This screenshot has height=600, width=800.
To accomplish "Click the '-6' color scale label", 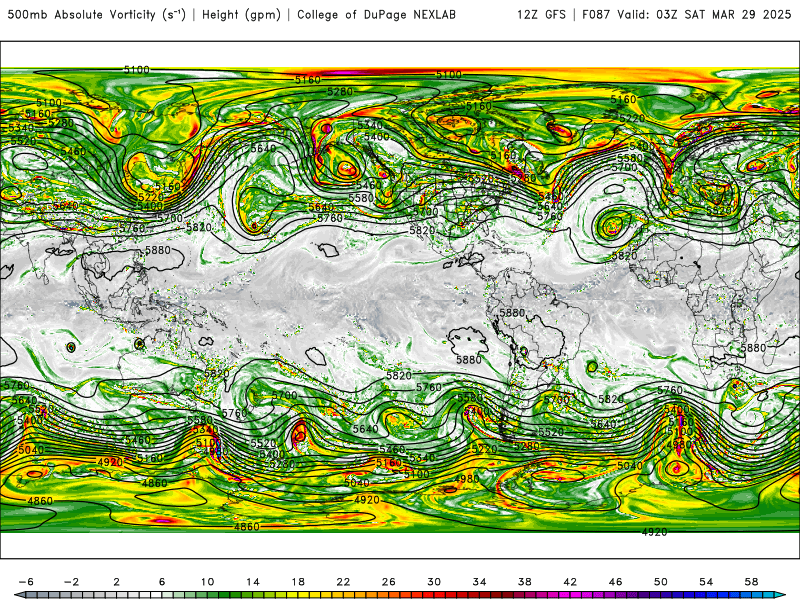I will 26,582.
